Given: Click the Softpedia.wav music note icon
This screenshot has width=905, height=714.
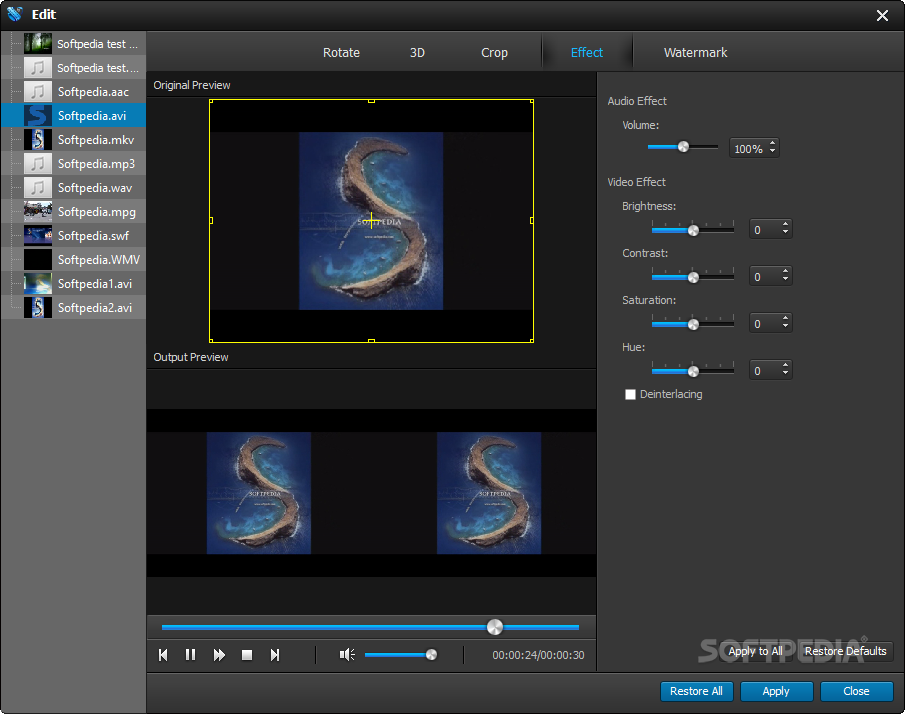Looking at the screenshot, I should coord(38,188).
